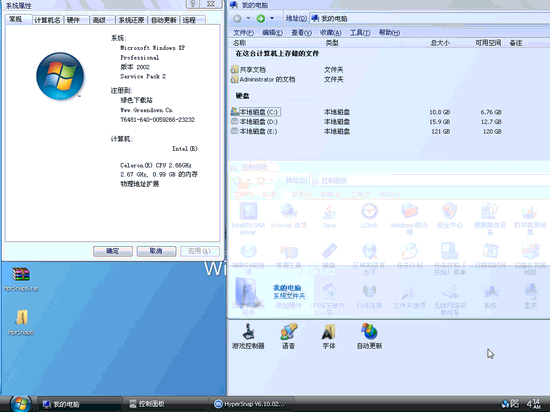This screenshot has height=412, width=550.
Task: Open the 编辑(E) menu in 我的电脑
Action: pos(273,33)
